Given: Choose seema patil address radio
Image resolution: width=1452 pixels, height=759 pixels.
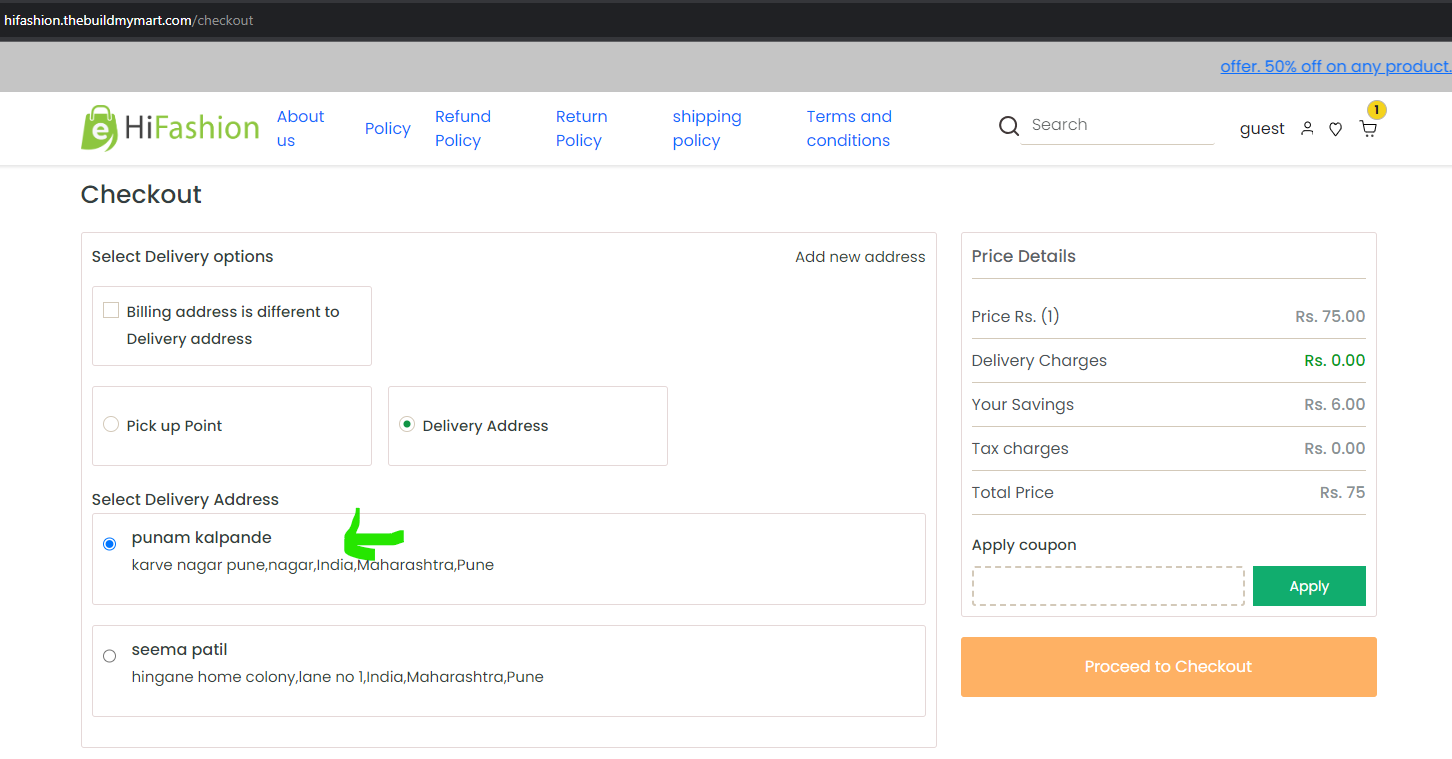Looking at the screenshot, I should pyautogui.click(x=110, y=656).
